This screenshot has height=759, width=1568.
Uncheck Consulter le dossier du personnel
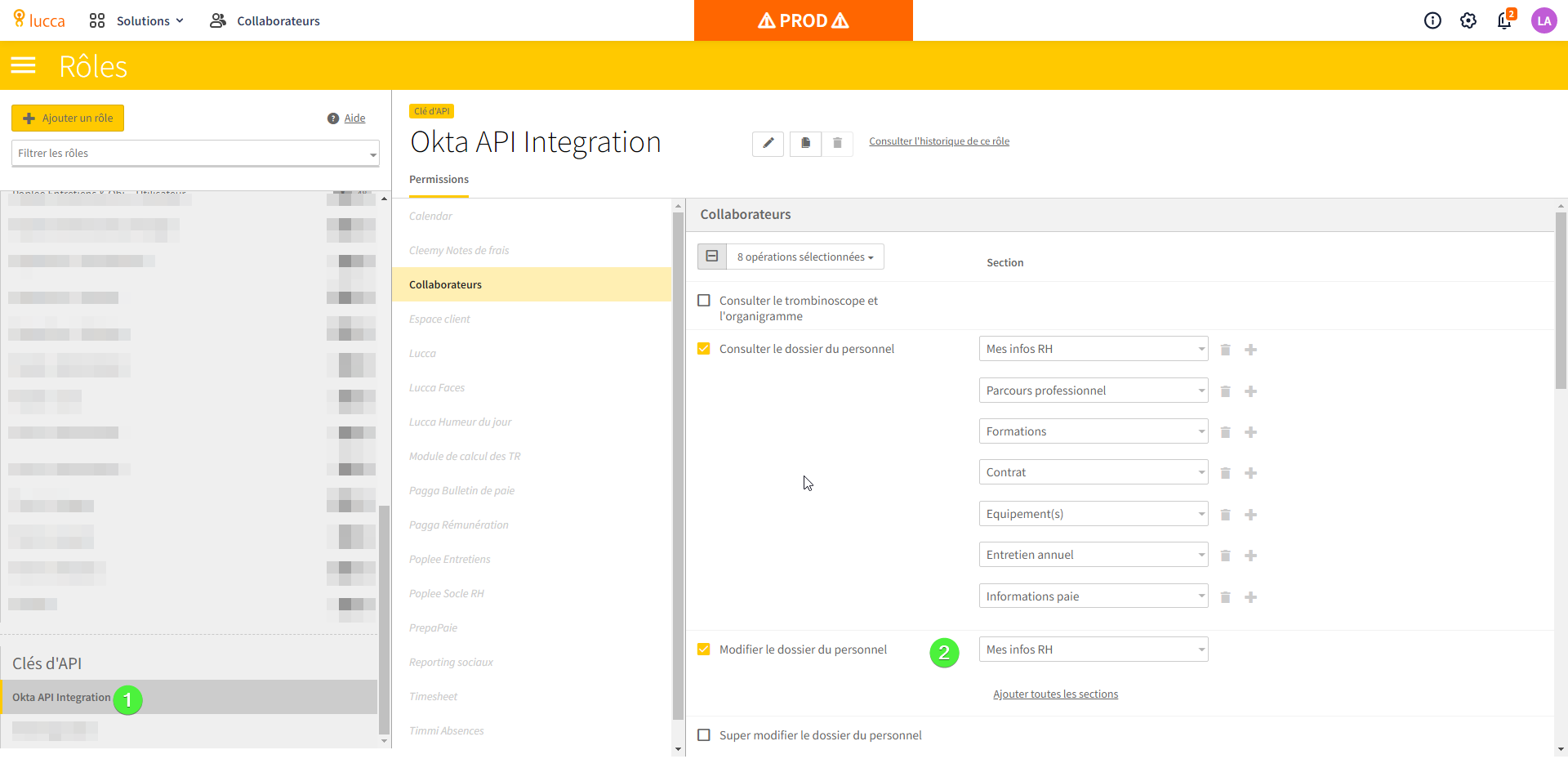(x=704, y=349)
